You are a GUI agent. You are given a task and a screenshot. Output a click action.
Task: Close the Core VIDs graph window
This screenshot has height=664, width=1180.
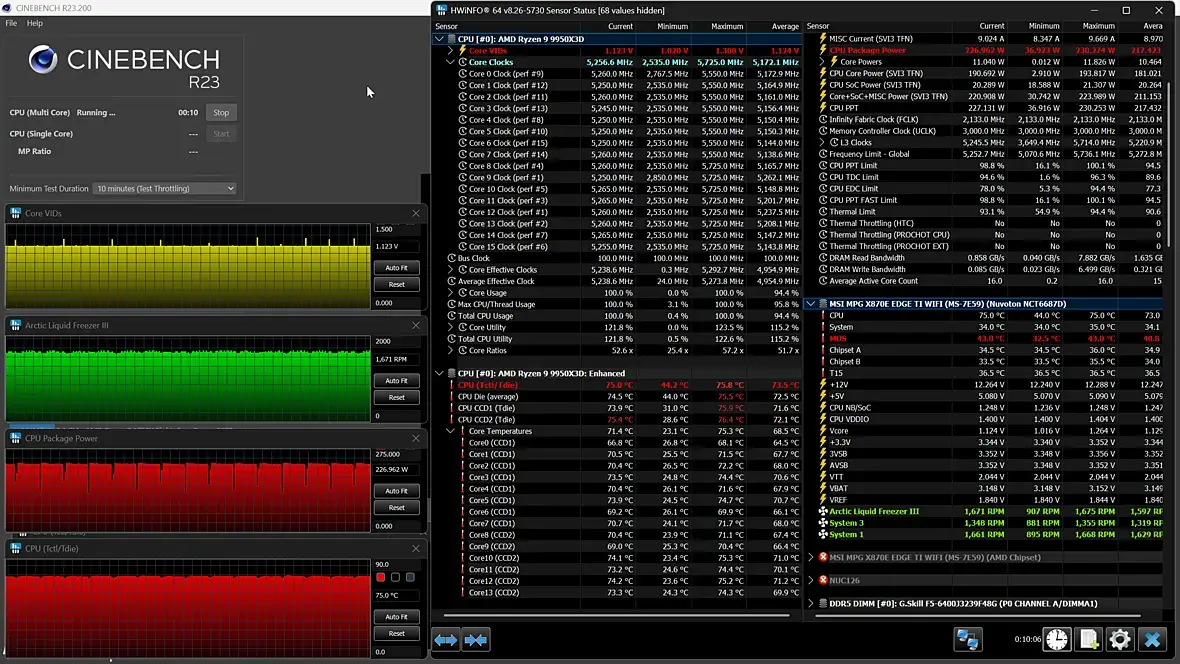point(415,213)
